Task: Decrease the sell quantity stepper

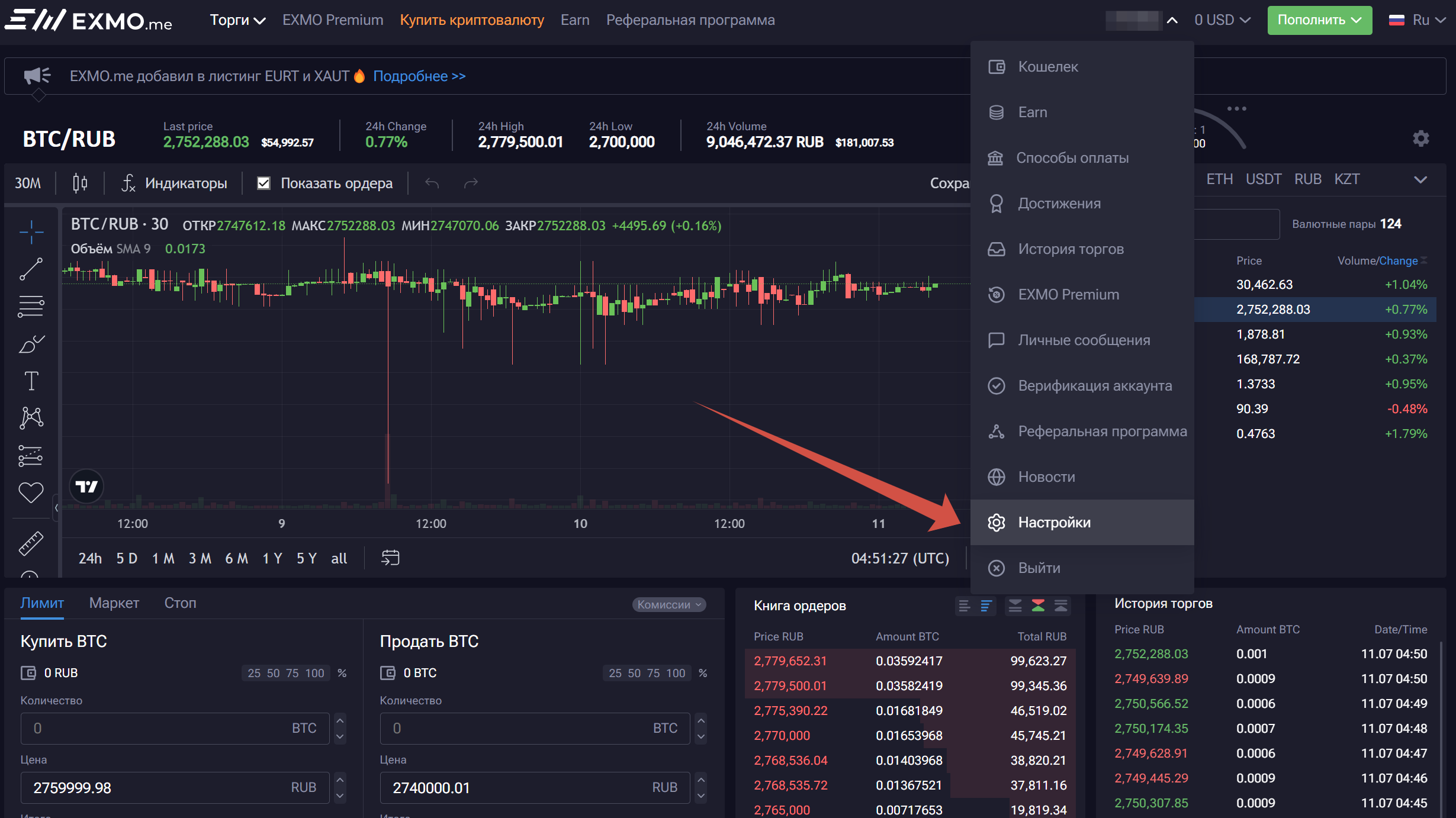Action: click(x=701, y=736)
